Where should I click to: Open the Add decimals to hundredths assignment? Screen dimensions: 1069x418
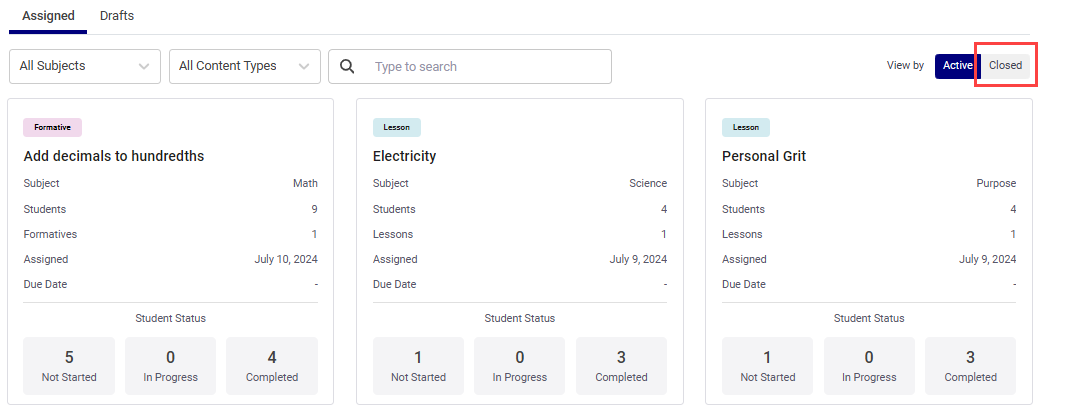(114, 156)
